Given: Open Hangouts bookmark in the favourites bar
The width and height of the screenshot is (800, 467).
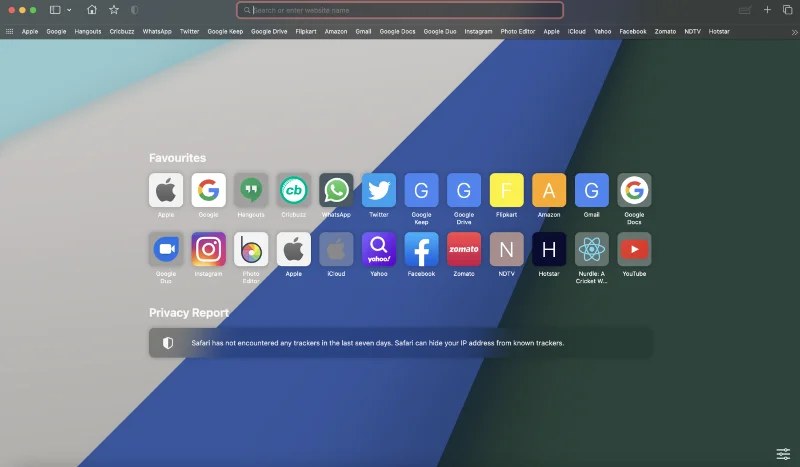Looking at the screenshot, I should 88,31.
